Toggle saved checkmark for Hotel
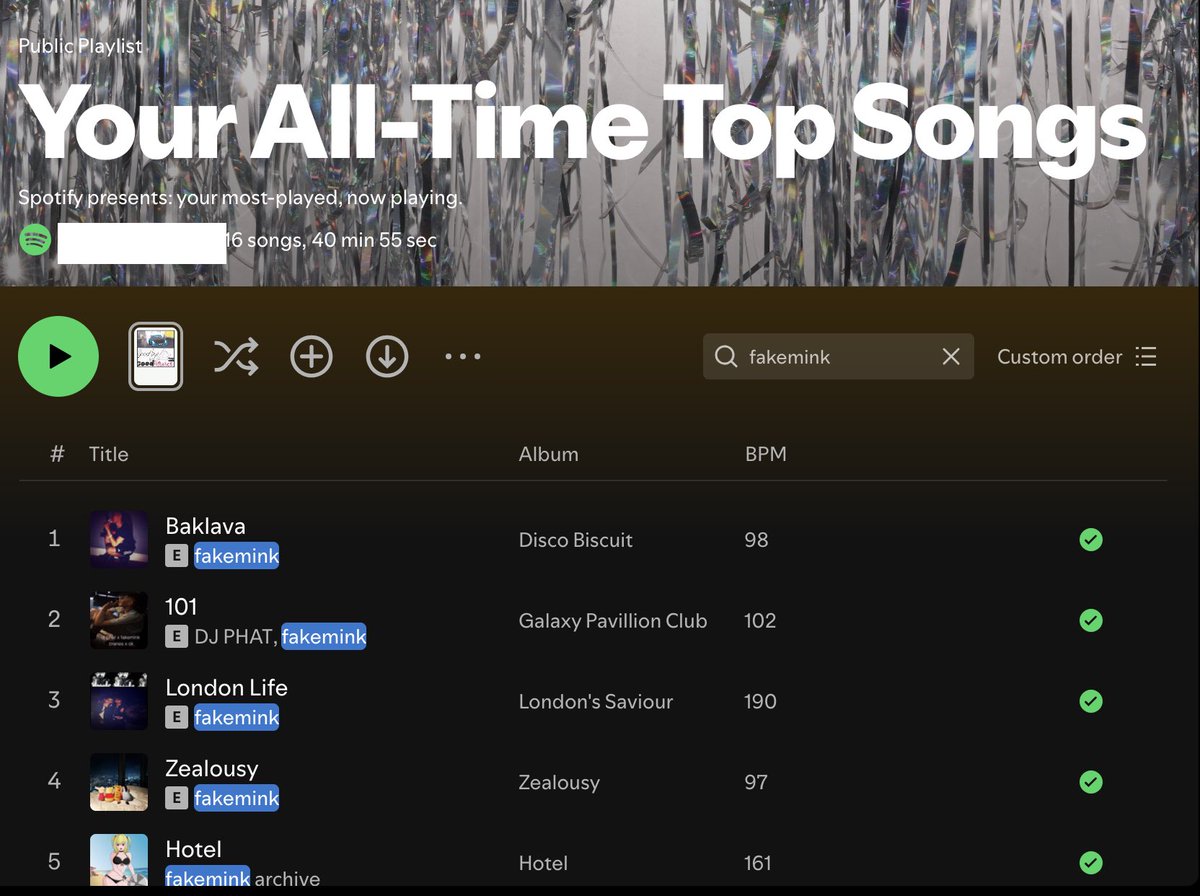 coord(1091,863)
